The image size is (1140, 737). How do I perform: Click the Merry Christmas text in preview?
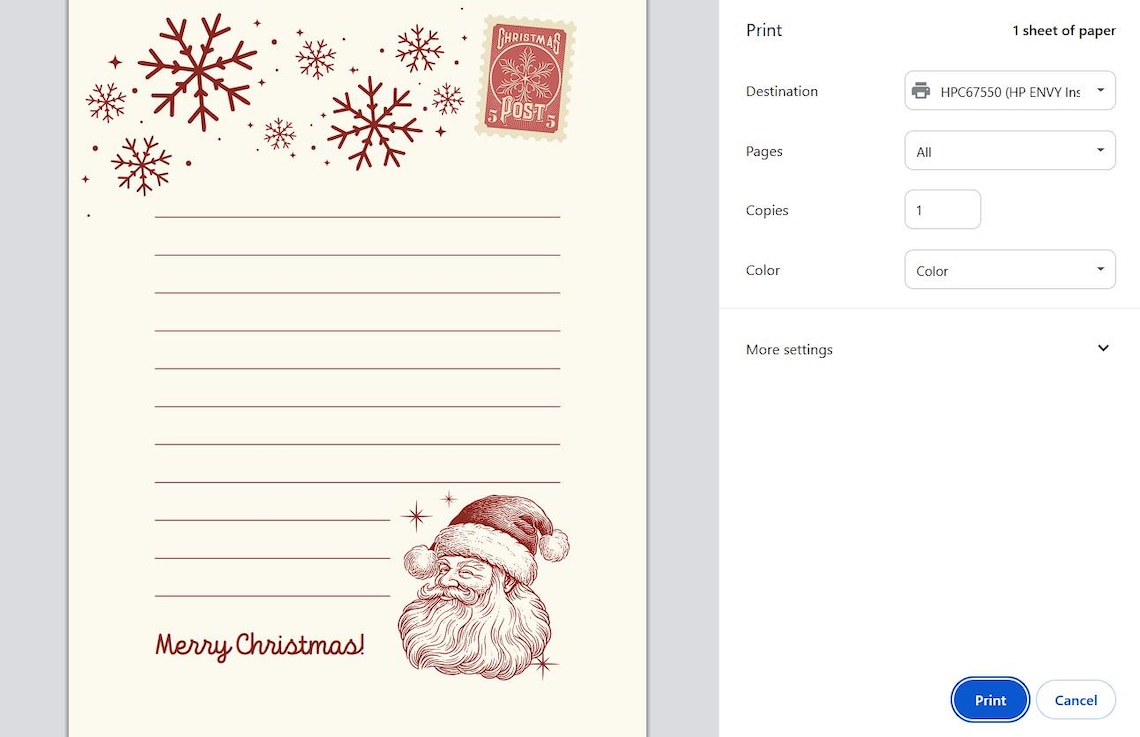coord(258,643)
